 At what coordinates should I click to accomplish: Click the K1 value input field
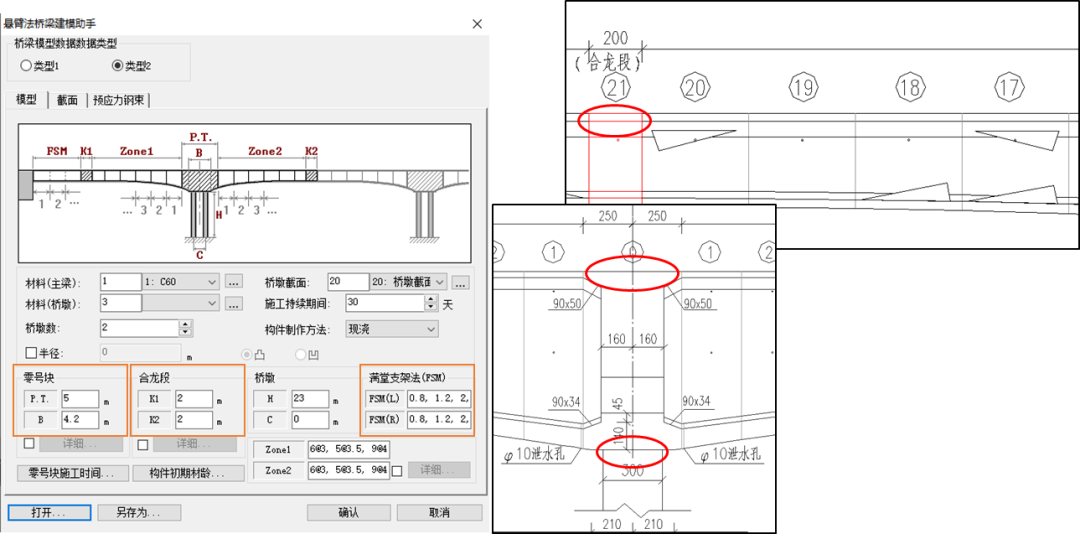[194, 399]
